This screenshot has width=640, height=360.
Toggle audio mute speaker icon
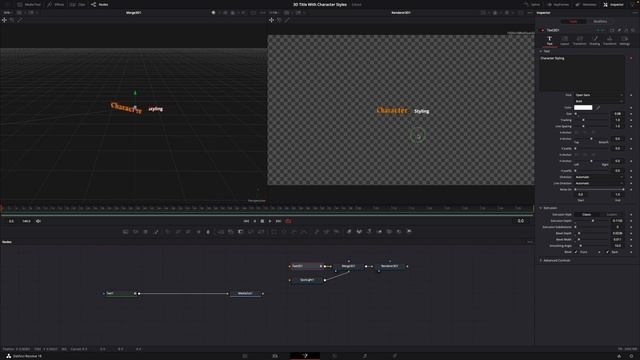coord(38,221)
